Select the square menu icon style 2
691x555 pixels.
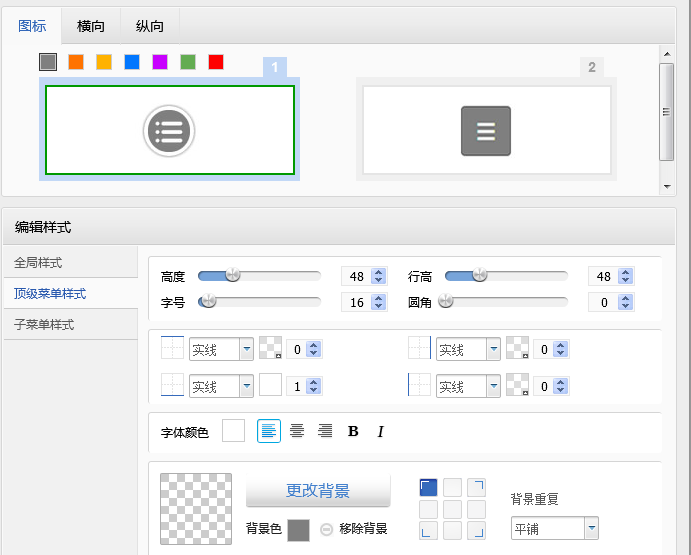coord(486,130)
